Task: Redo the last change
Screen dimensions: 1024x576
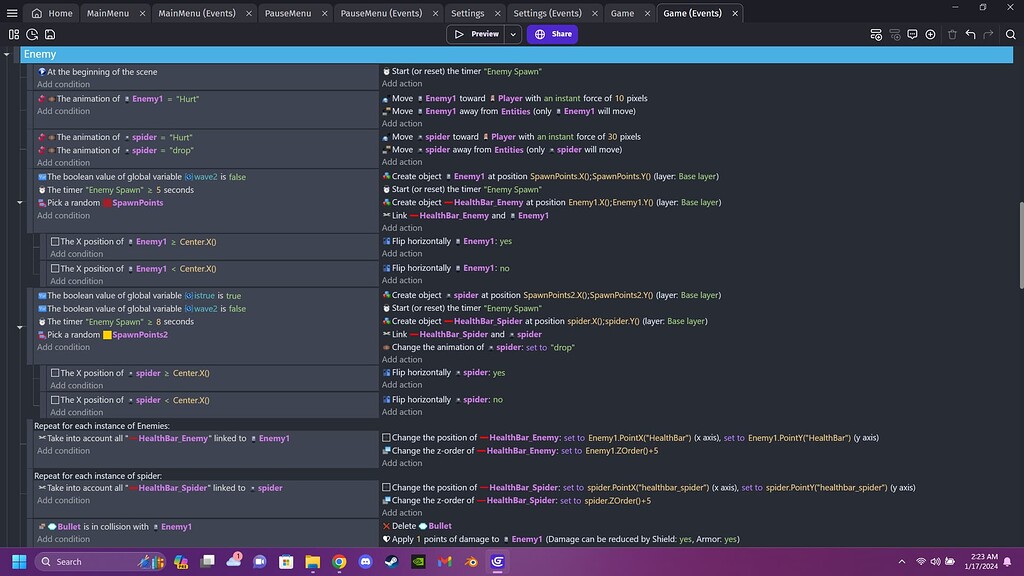Action: pyautogui.click(x=988, y=34)
